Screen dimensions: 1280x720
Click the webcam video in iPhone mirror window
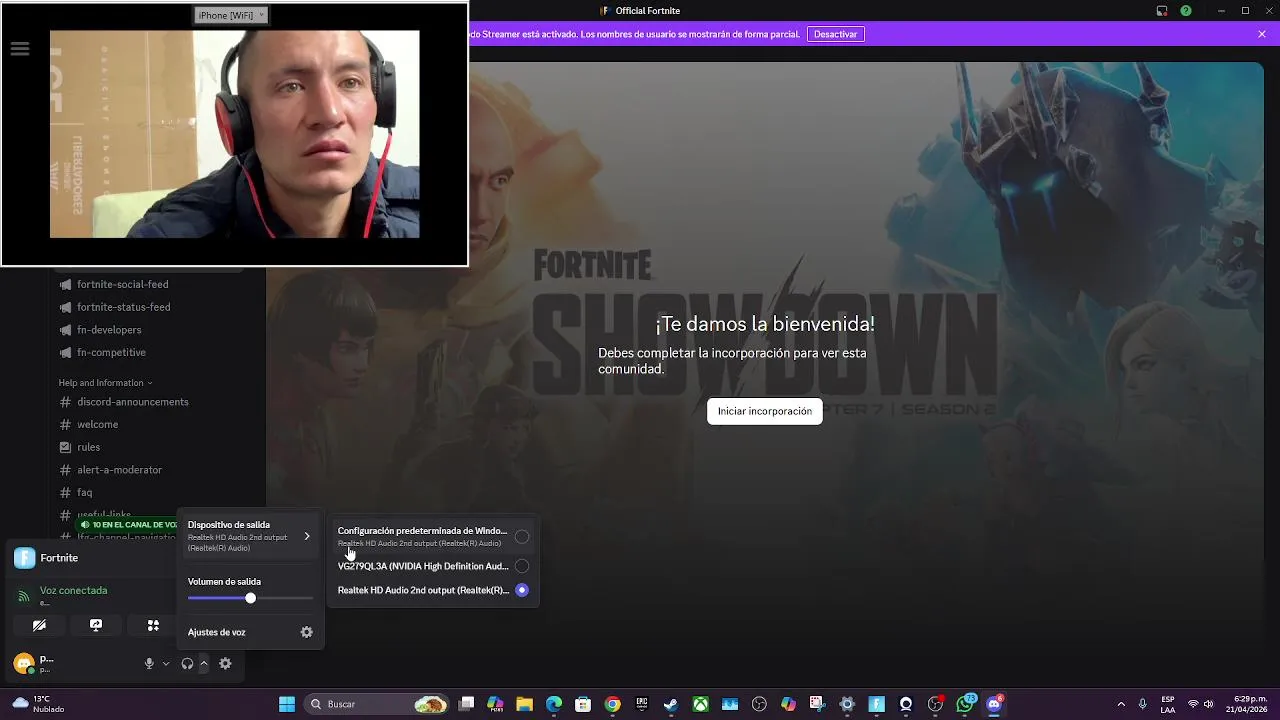point(235,134)
